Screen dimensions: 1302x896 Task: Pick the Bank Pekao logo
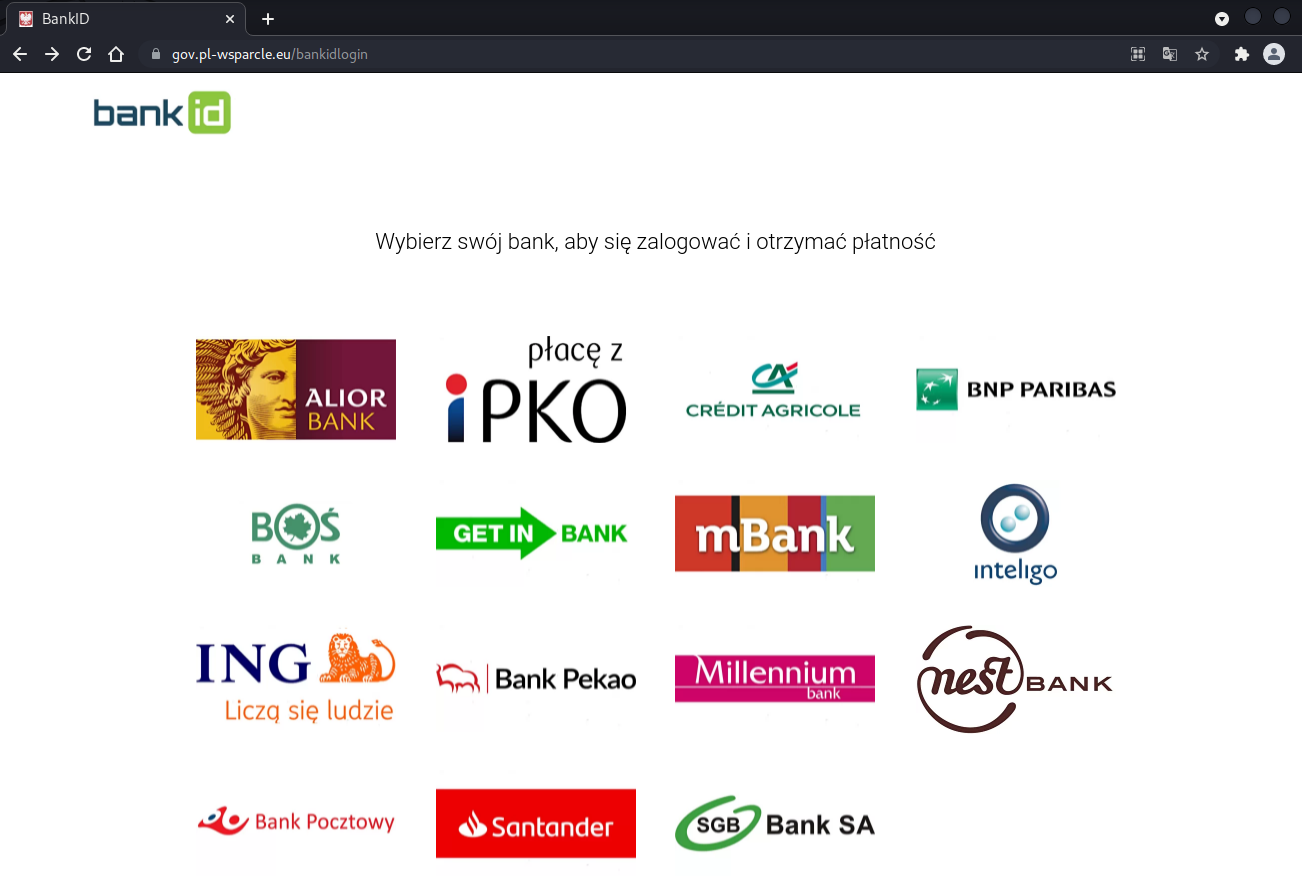(x=536, y=678)
